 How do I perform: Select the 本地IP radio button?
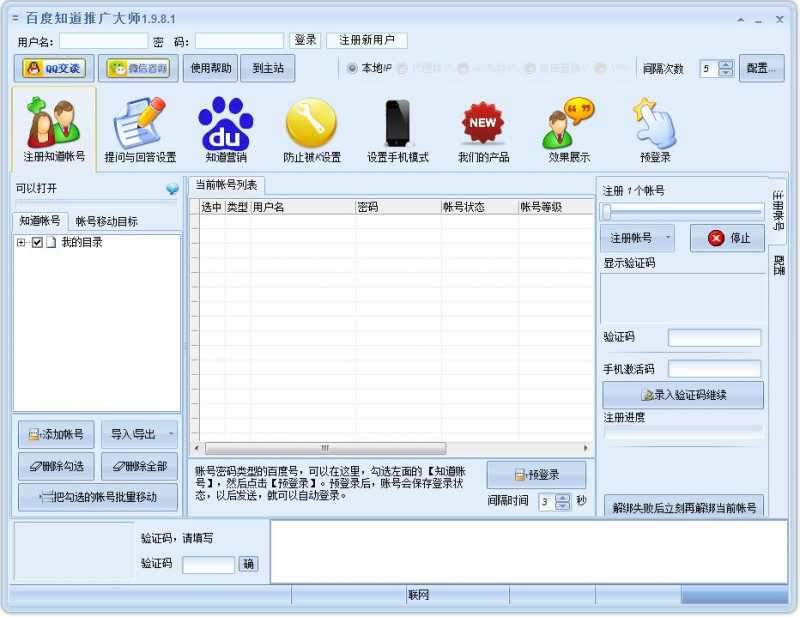352,68
